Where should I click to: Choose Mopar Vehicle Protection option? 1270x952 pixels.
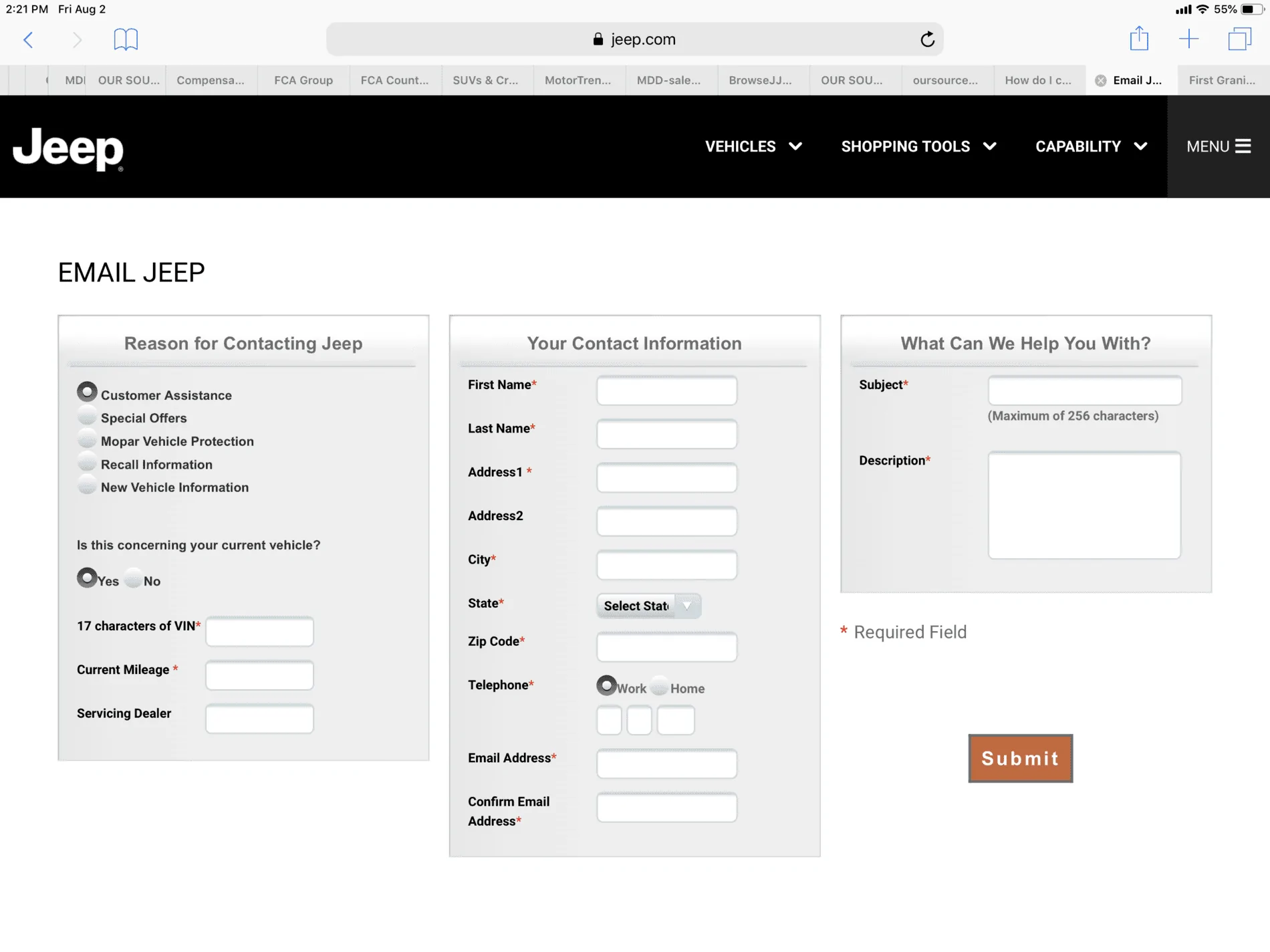point(87,439)
